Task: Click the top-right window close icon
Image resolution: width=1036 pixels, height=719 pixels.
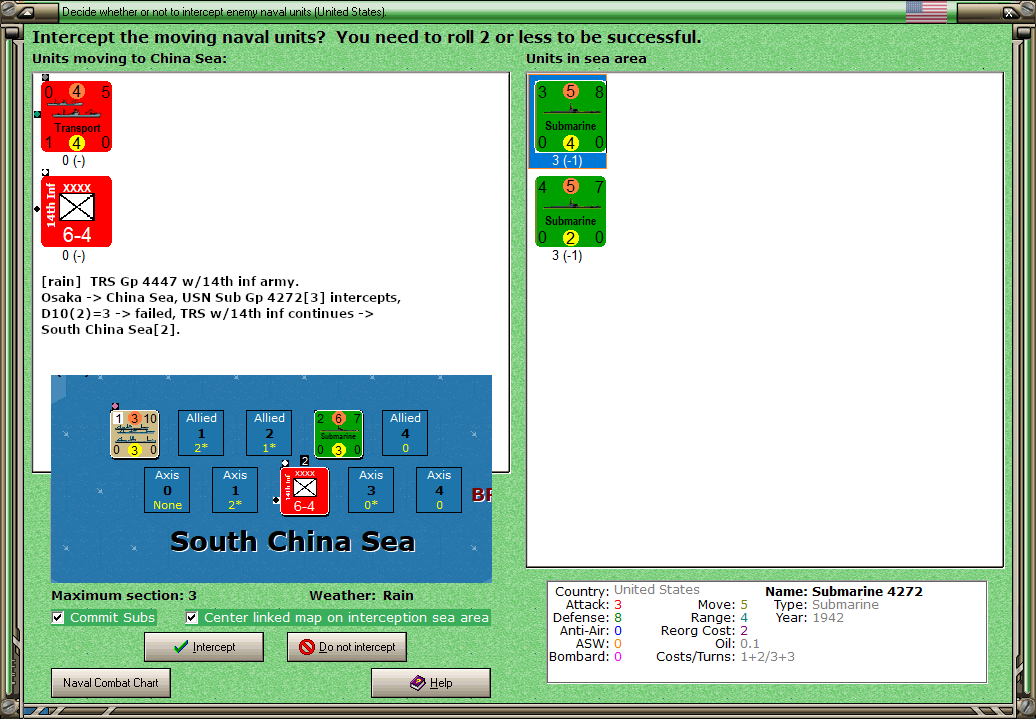Action: point(1009,11)
